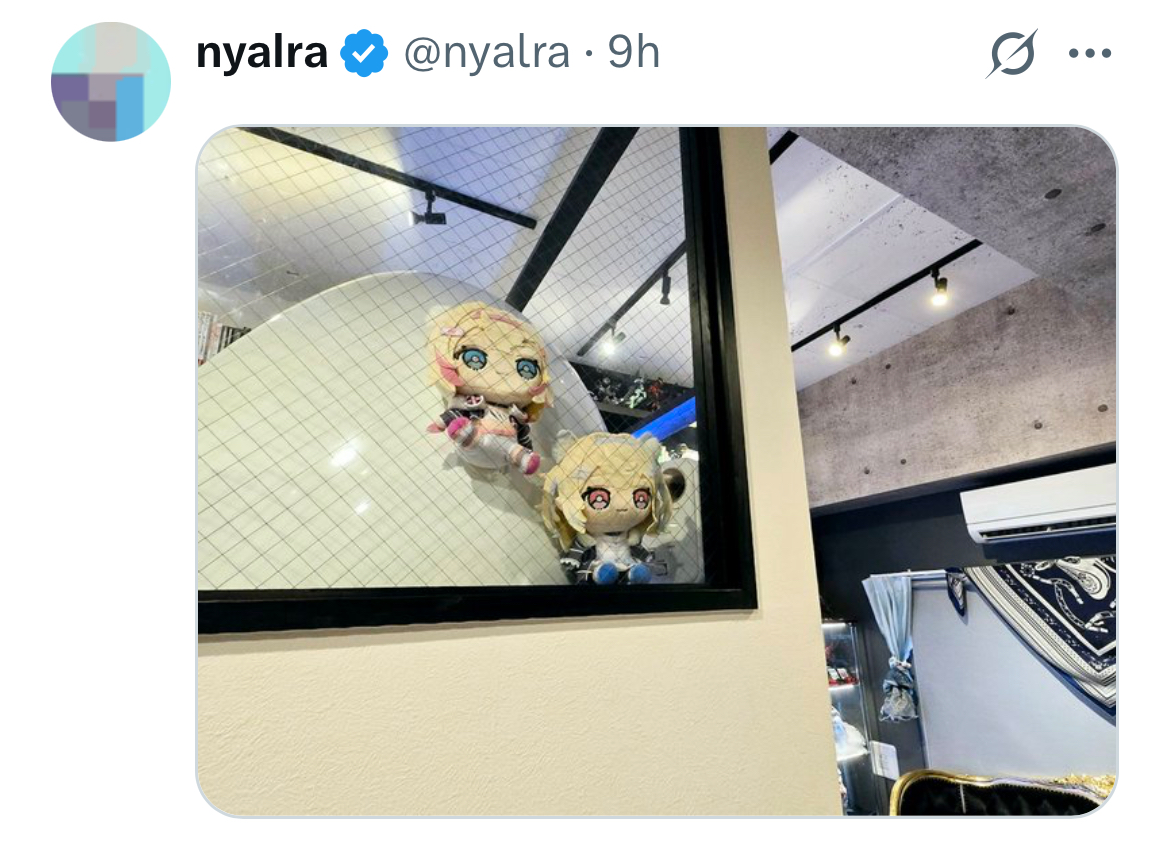
Task: Click the lit track spotlights on ceiling
Action: (x=889, y=314)
